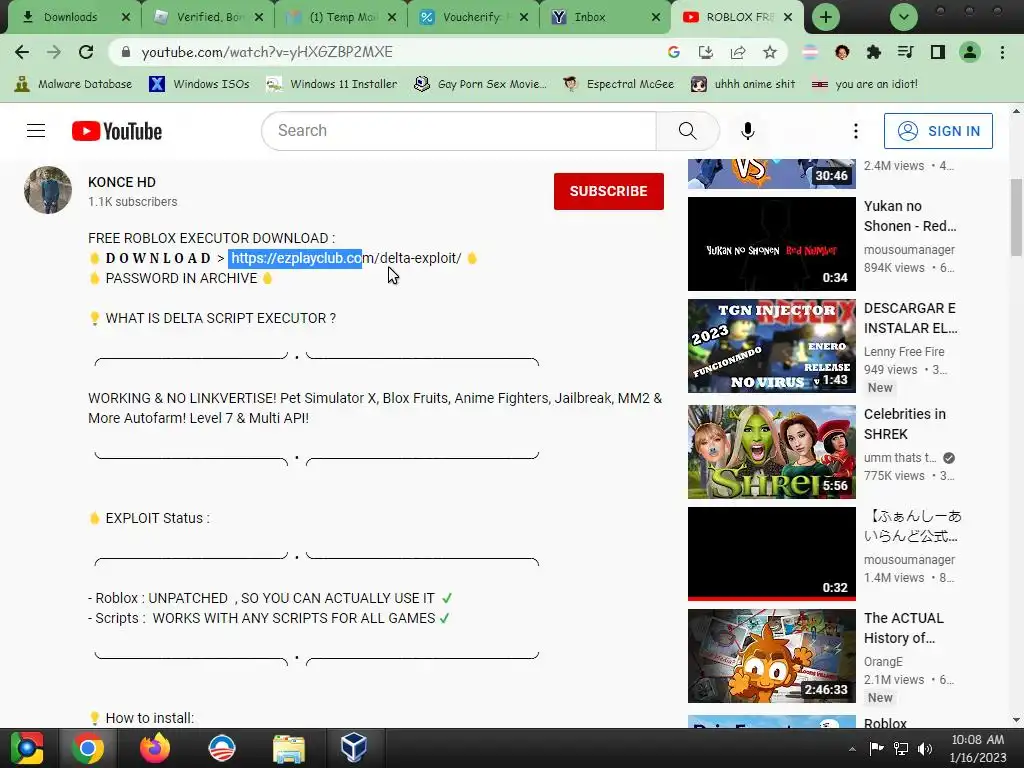Click the install/download page icon in address bar
This screenshot has height=768, width=1024.
(x=705, y=52)
